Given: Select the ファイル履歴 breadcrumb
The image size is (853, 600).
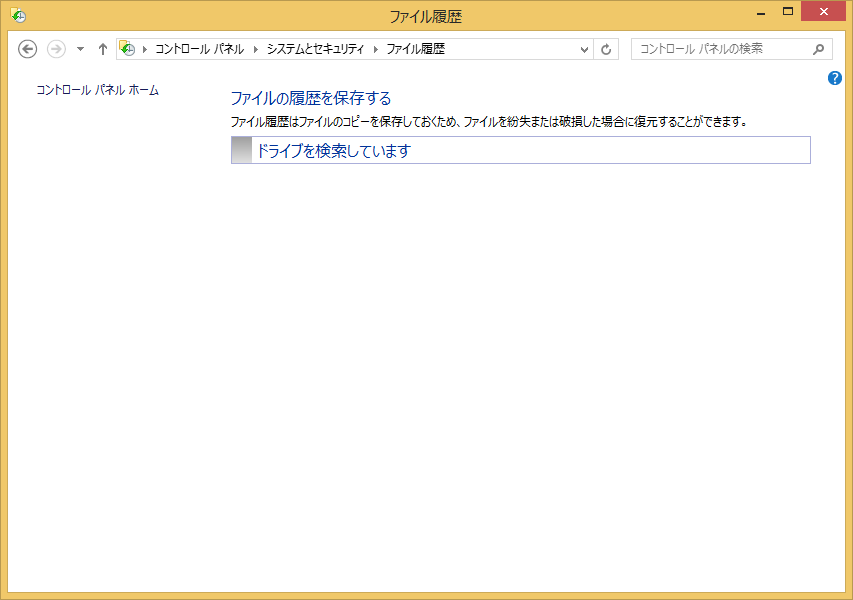Looking at the screenshot, I should click(416, 49).
